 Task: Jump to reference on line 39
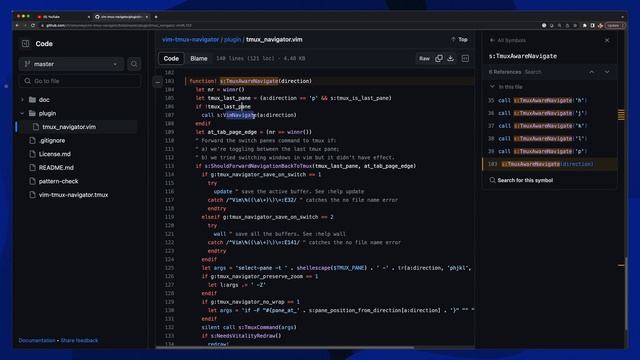click(x=549, y=151)
